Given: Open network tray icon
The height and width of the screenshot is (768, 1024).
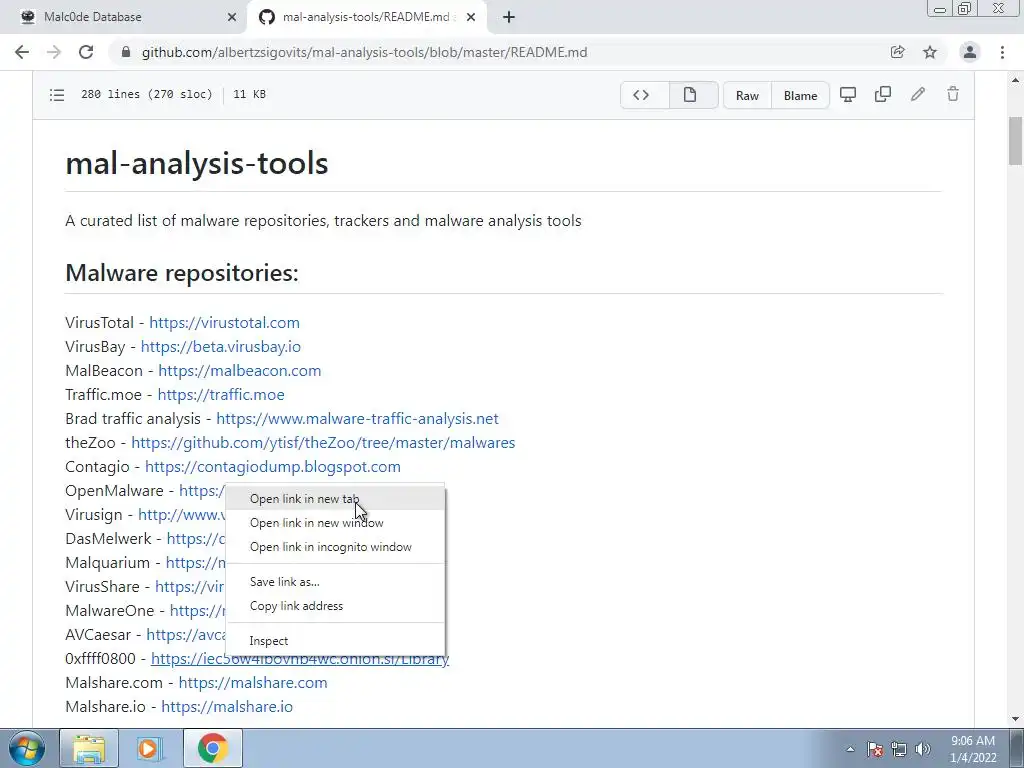Looking at the screenshot, I should click(899, 749).
